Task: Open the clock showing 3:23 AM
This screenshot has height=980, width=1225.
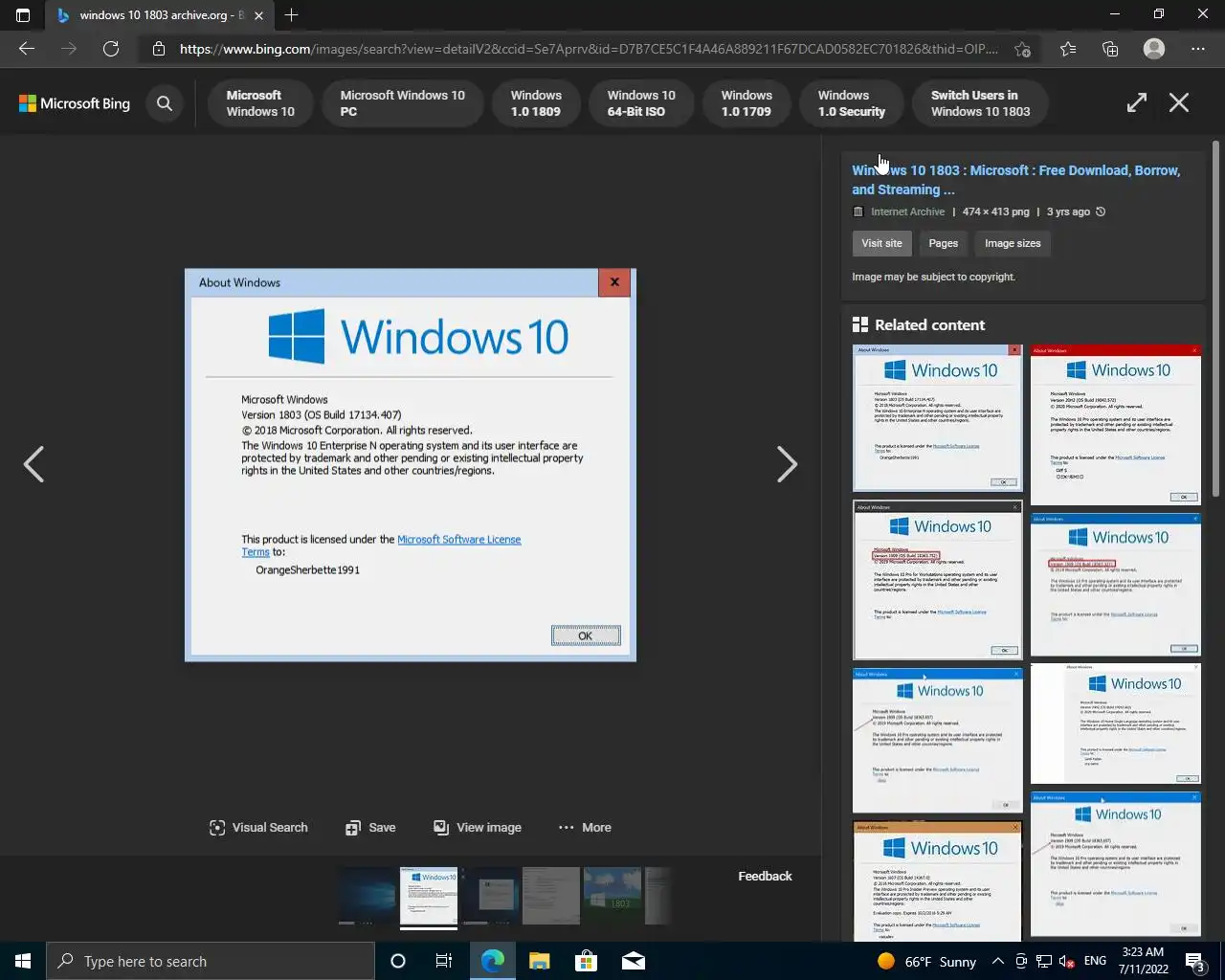Action: 1144,961
